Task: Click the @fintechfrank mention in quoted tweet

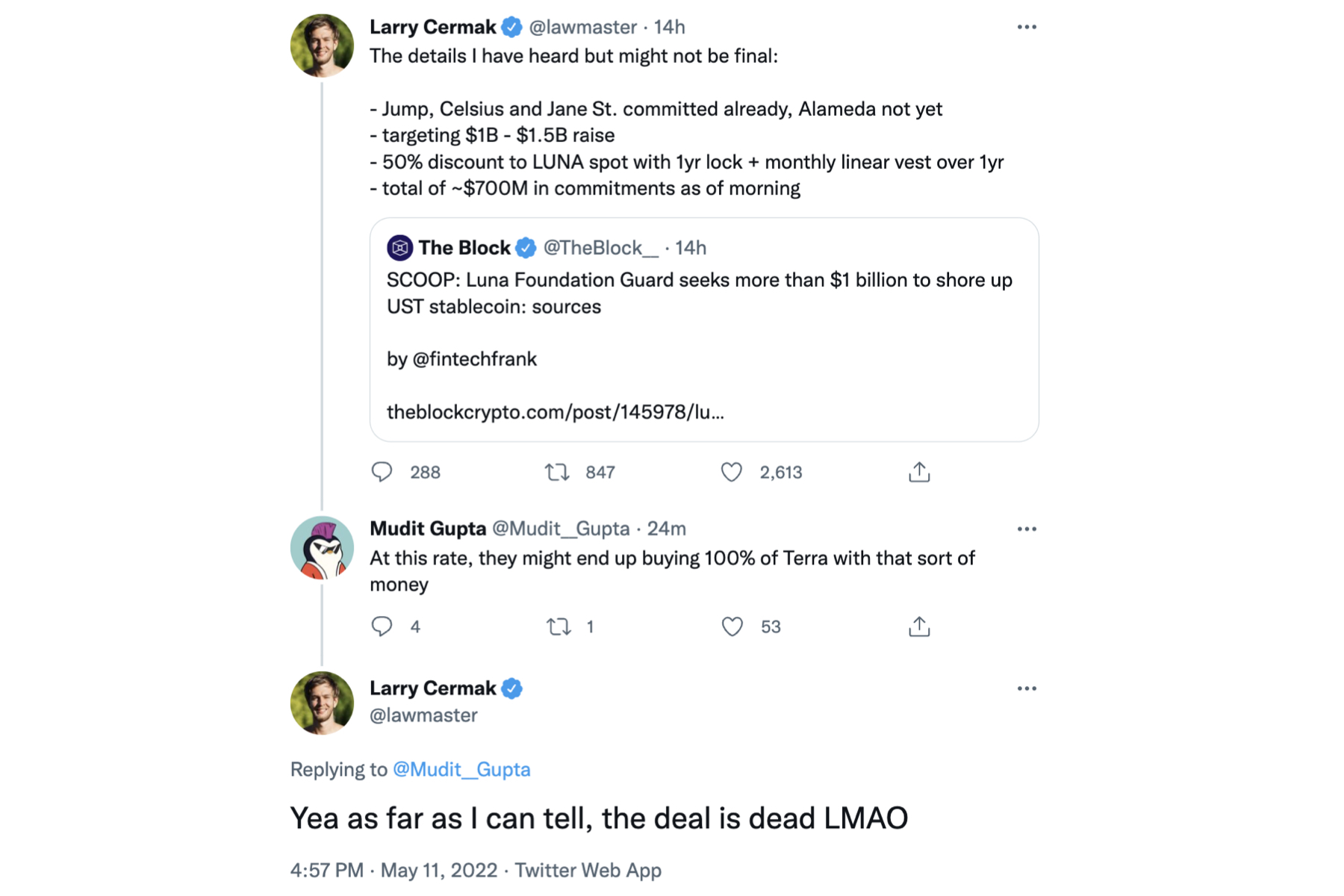Action: click(x=474, y=359)
